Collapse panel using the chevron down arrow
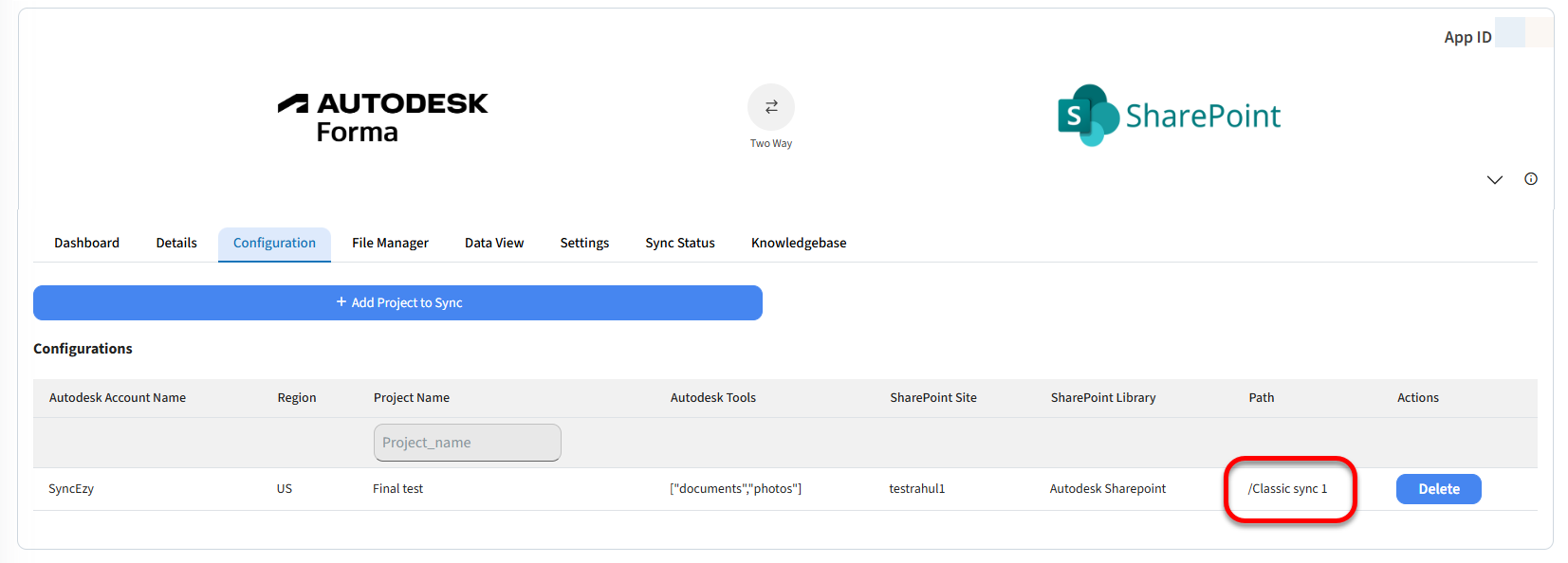This screenshot has height=563, width=1568. [1494, 179]
